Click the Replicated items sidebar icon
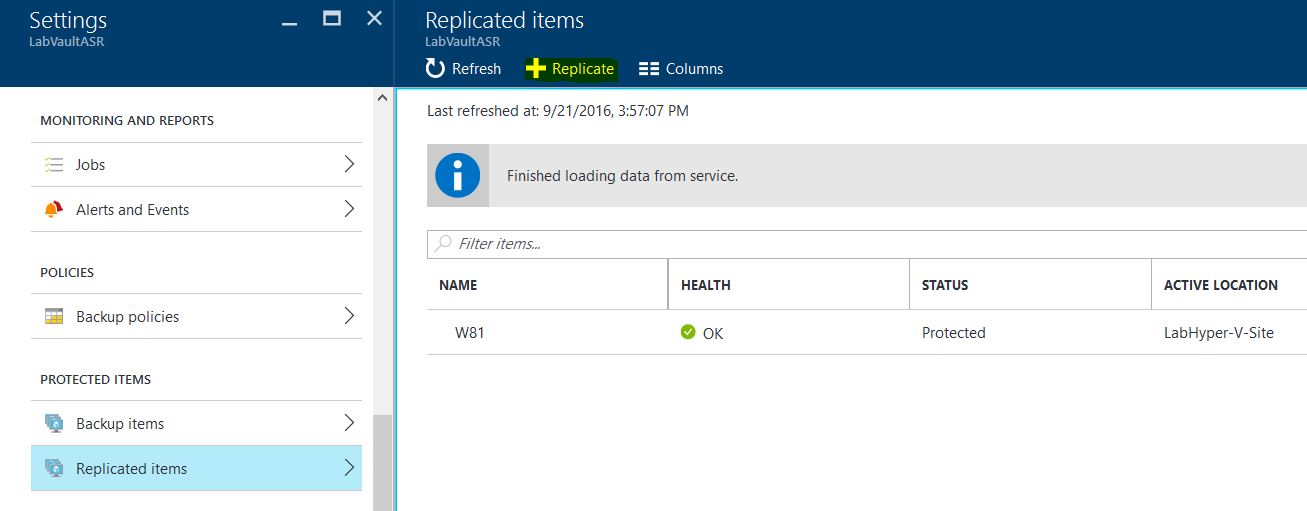The image size is (1307, 511). tap(54, 469)
